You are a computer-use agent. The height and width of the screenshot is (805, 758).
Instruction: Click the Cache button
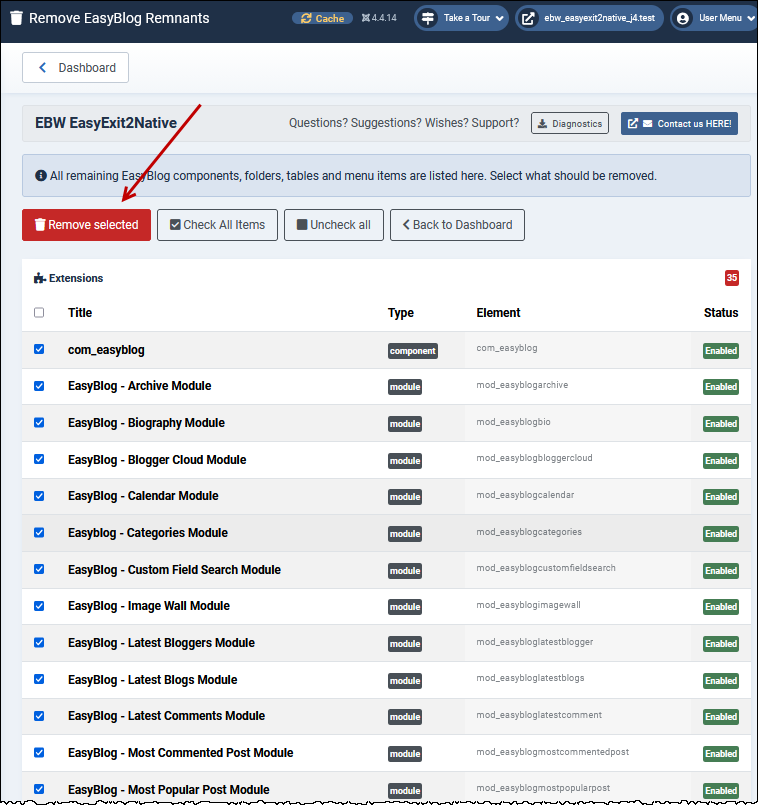pos(323,18)
